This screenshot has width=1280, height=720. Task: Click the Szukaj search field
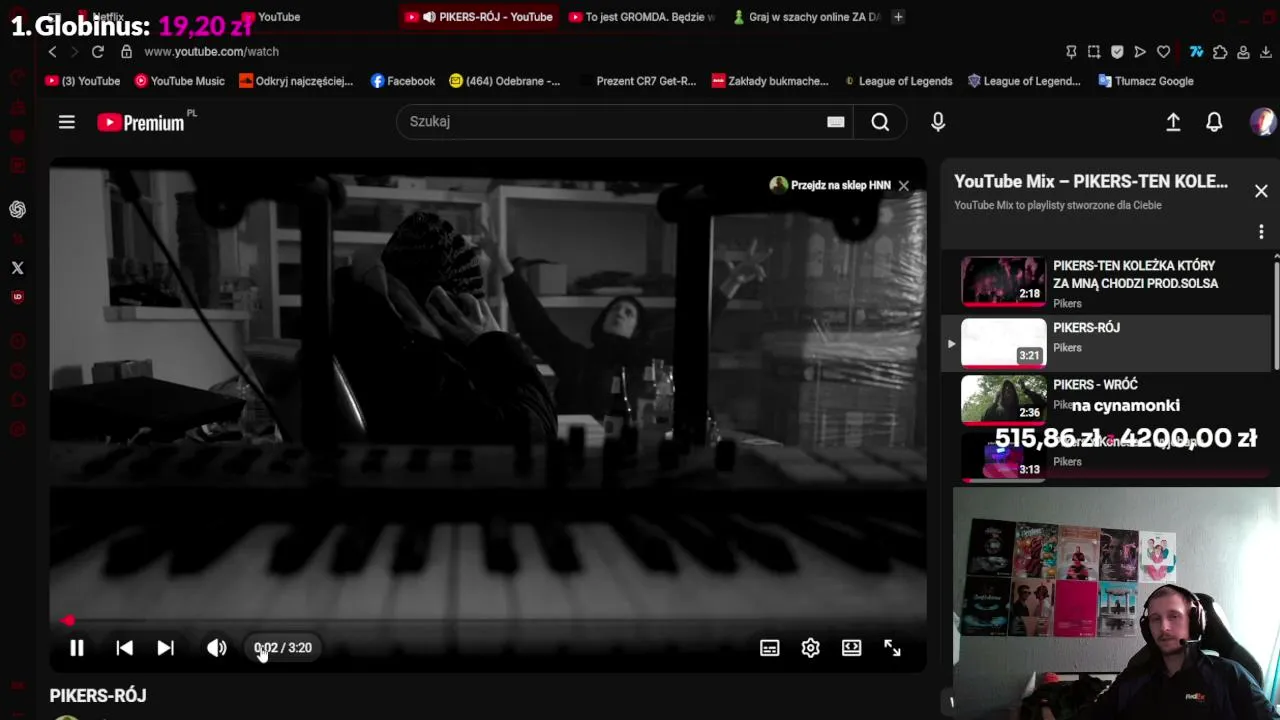pyautogui.click(x=610, y=122)
